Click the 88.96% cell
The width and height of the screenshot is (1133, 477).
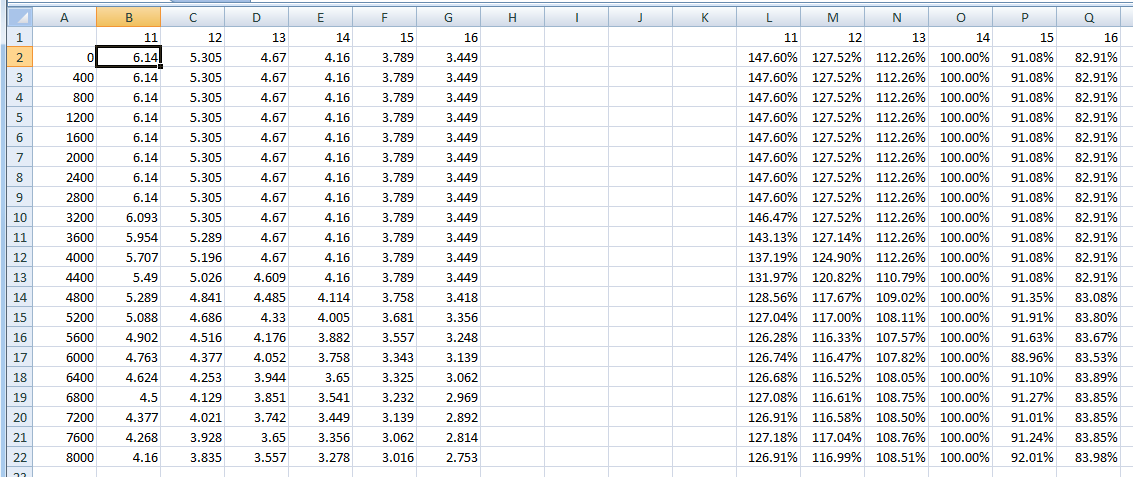coord(1024,357)
